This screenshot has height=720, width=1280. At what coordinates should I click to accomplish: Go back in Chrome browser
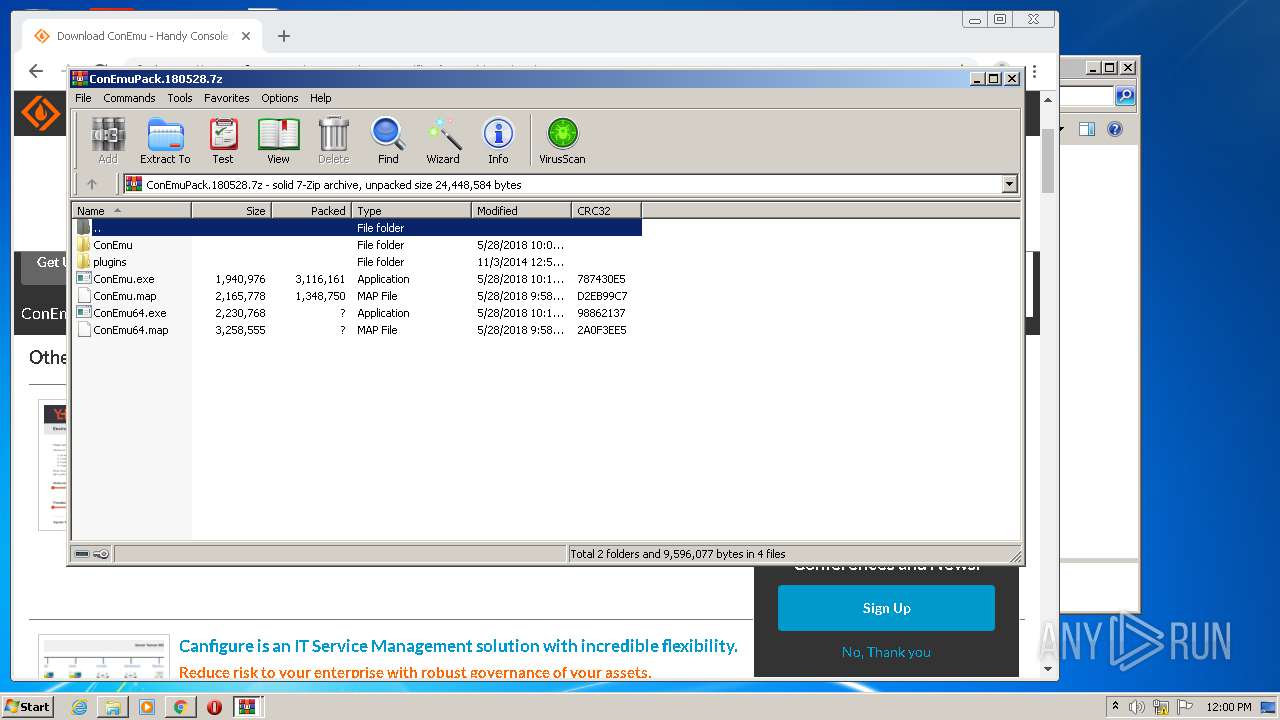(x=36, y=71)
